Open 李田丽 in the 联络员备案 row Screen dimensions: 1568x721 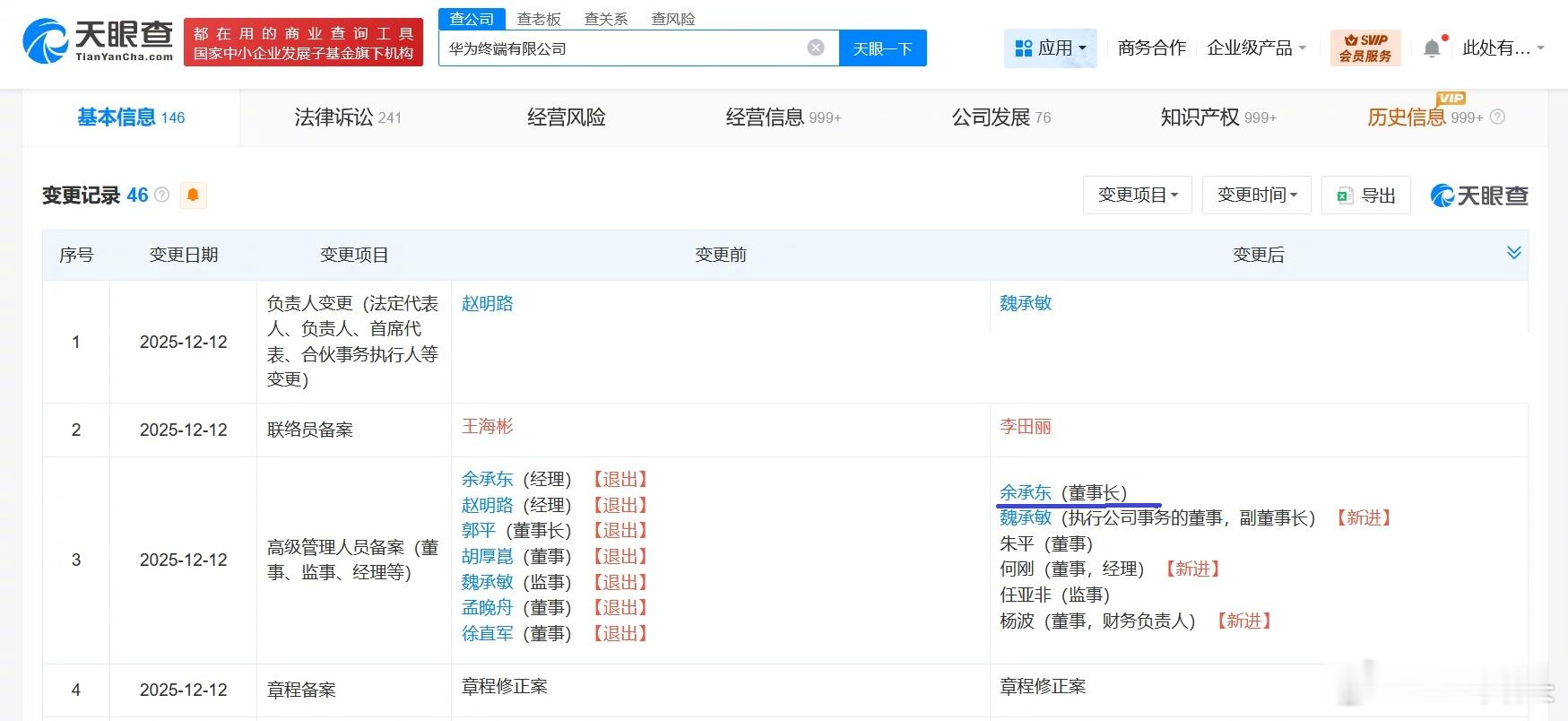tap(1026, 426)
